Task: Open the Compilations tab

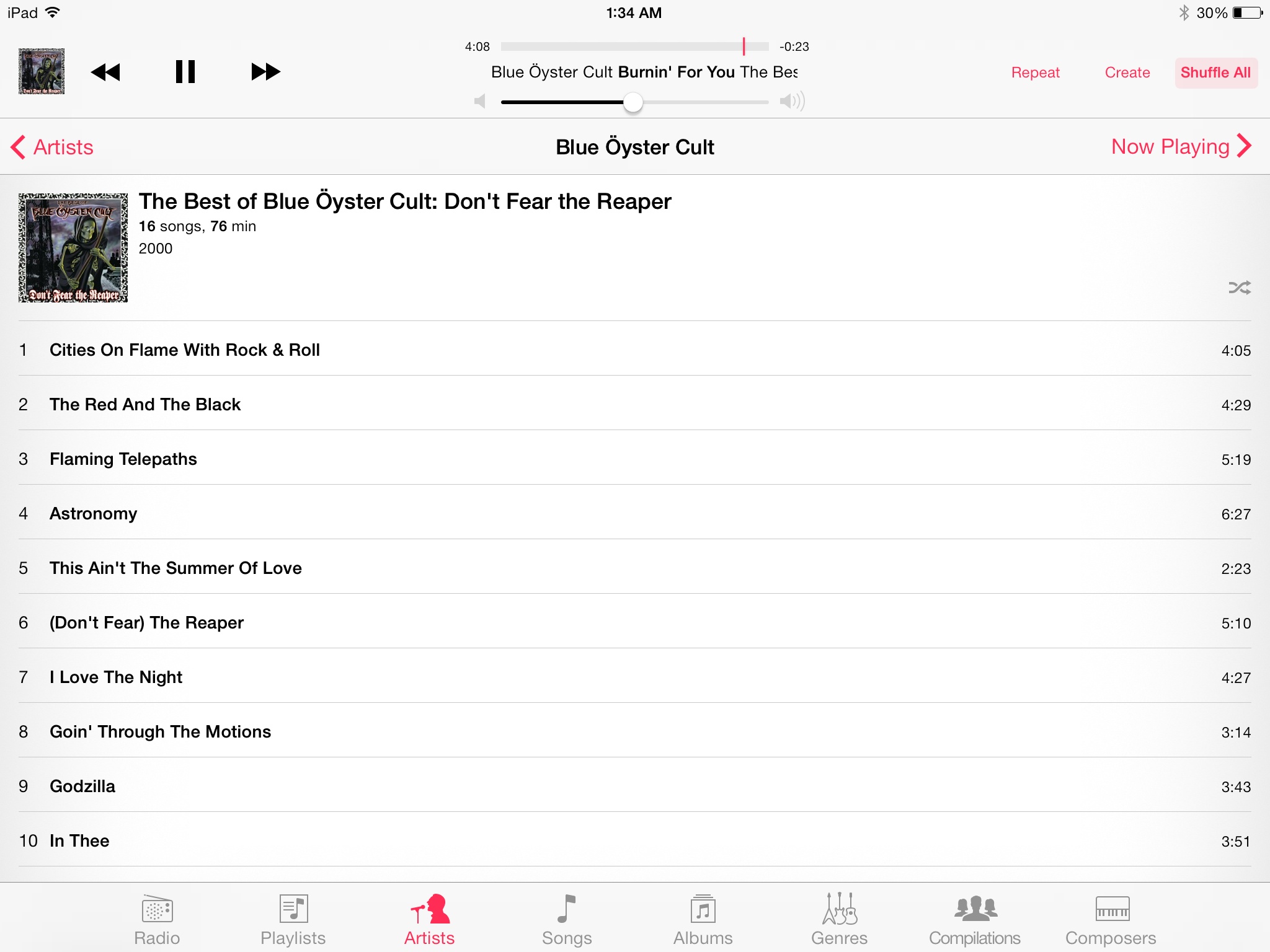Action: pyautogui.click(x=975, y=920)
